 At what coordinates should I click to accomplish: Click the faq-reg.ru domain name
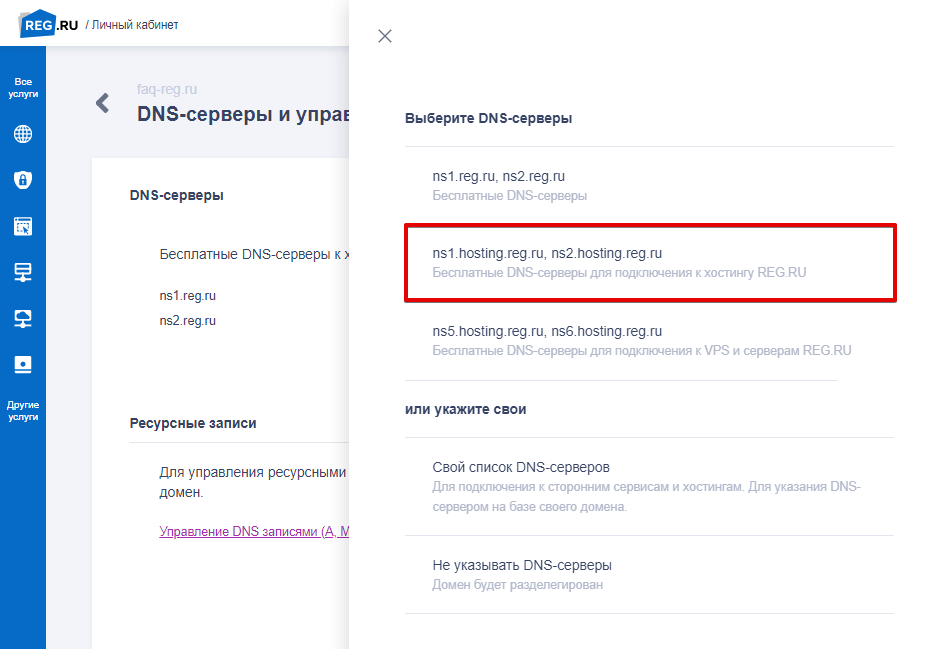(x=167, y=89)
